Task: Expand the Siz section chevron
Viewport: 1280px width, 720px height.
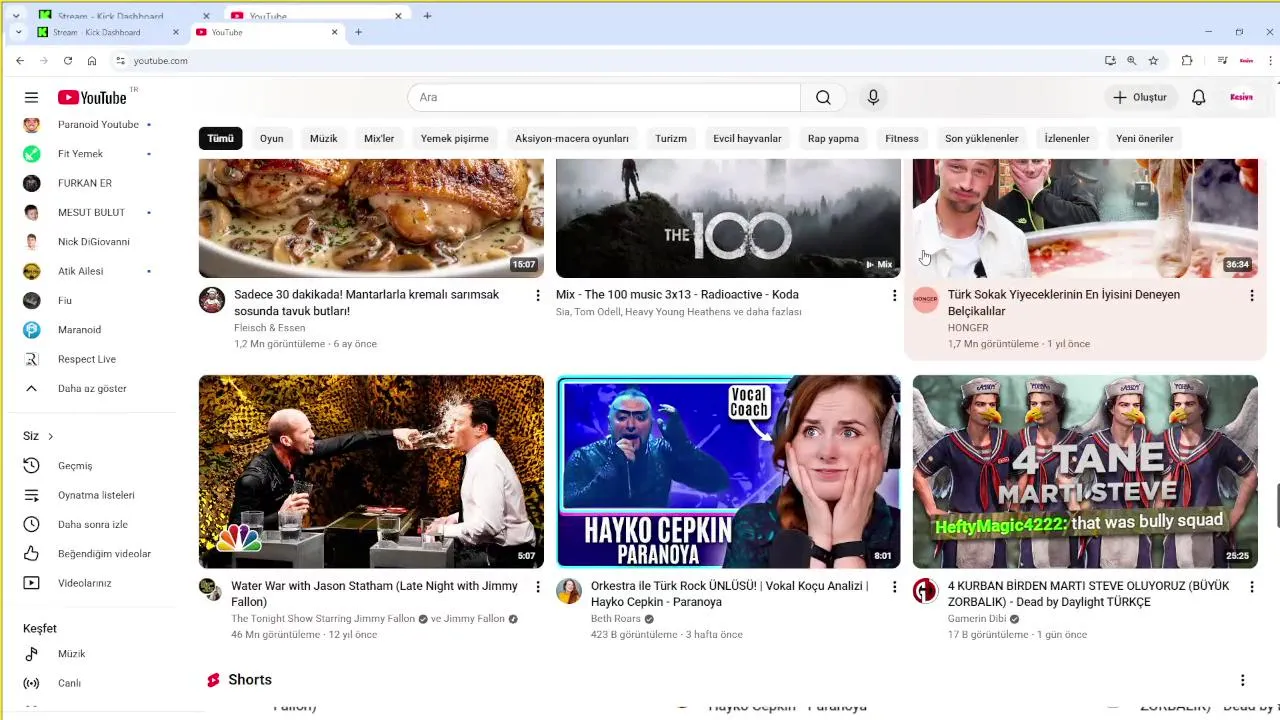Action: [x=50, y=436]
